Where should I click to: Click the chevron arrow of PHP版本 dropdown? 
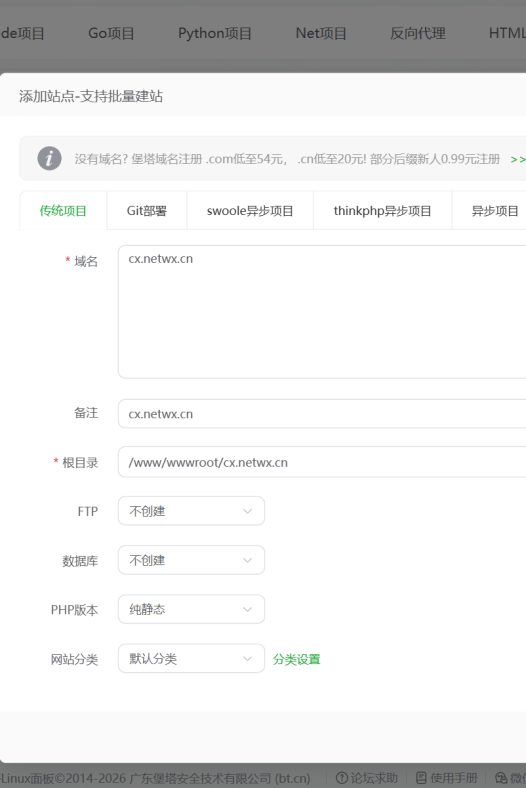(247, 610)
